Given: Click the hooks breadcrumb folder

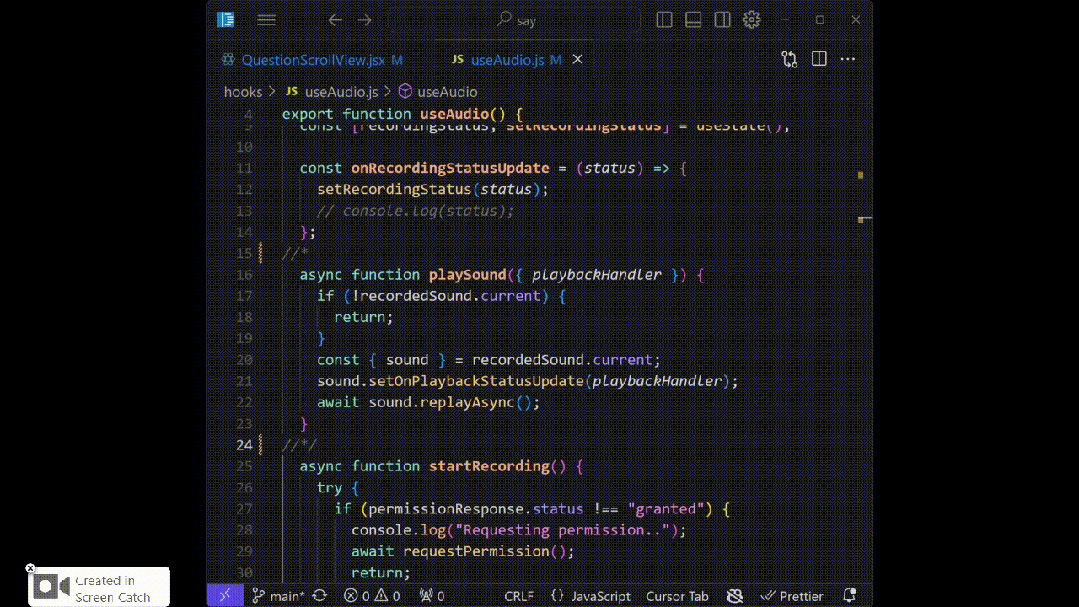Looking at the screenshot, I should pos(243,92).
